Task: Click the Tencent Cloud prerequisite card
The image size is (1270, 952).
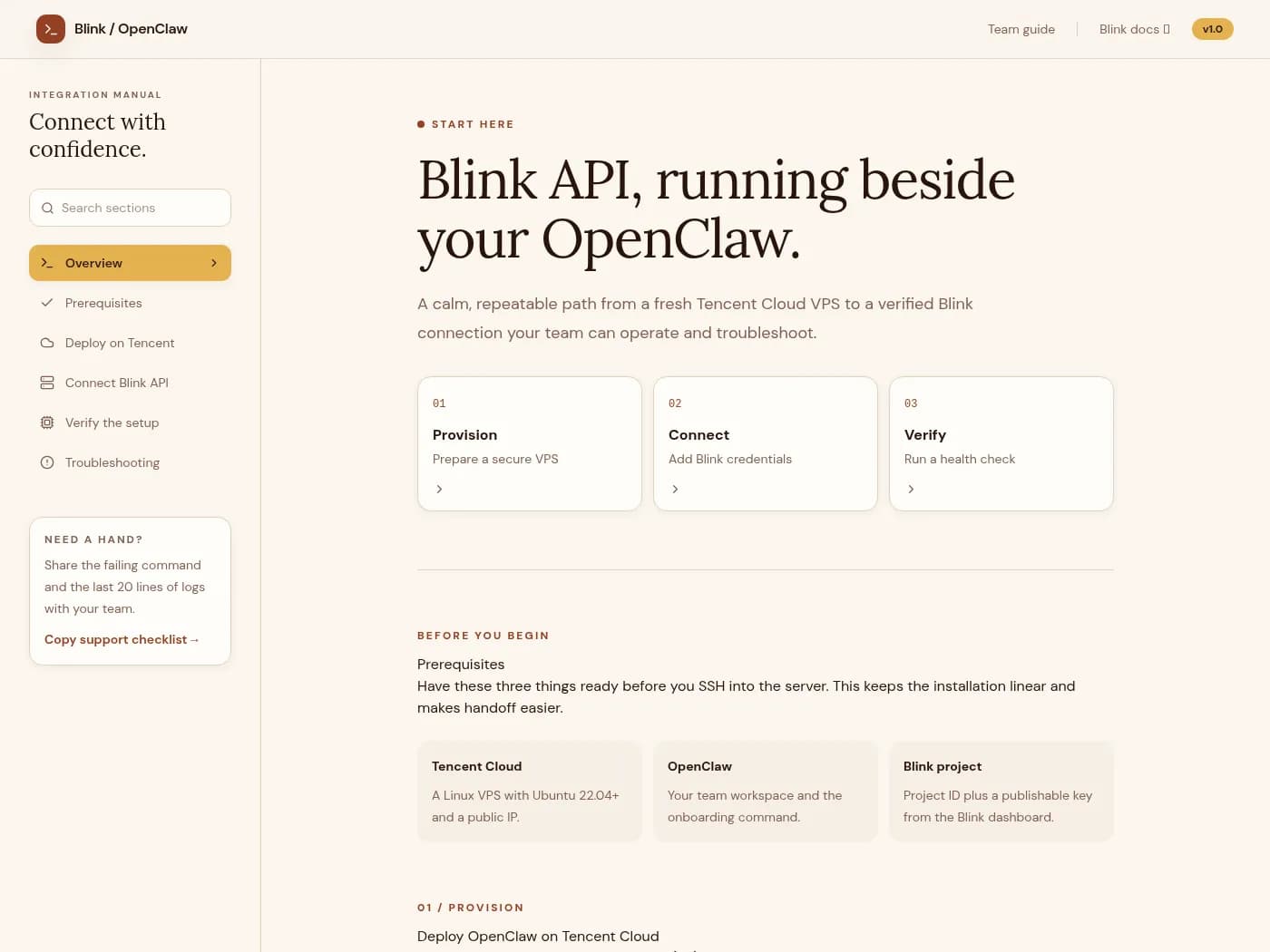Action: coord(530,792)
